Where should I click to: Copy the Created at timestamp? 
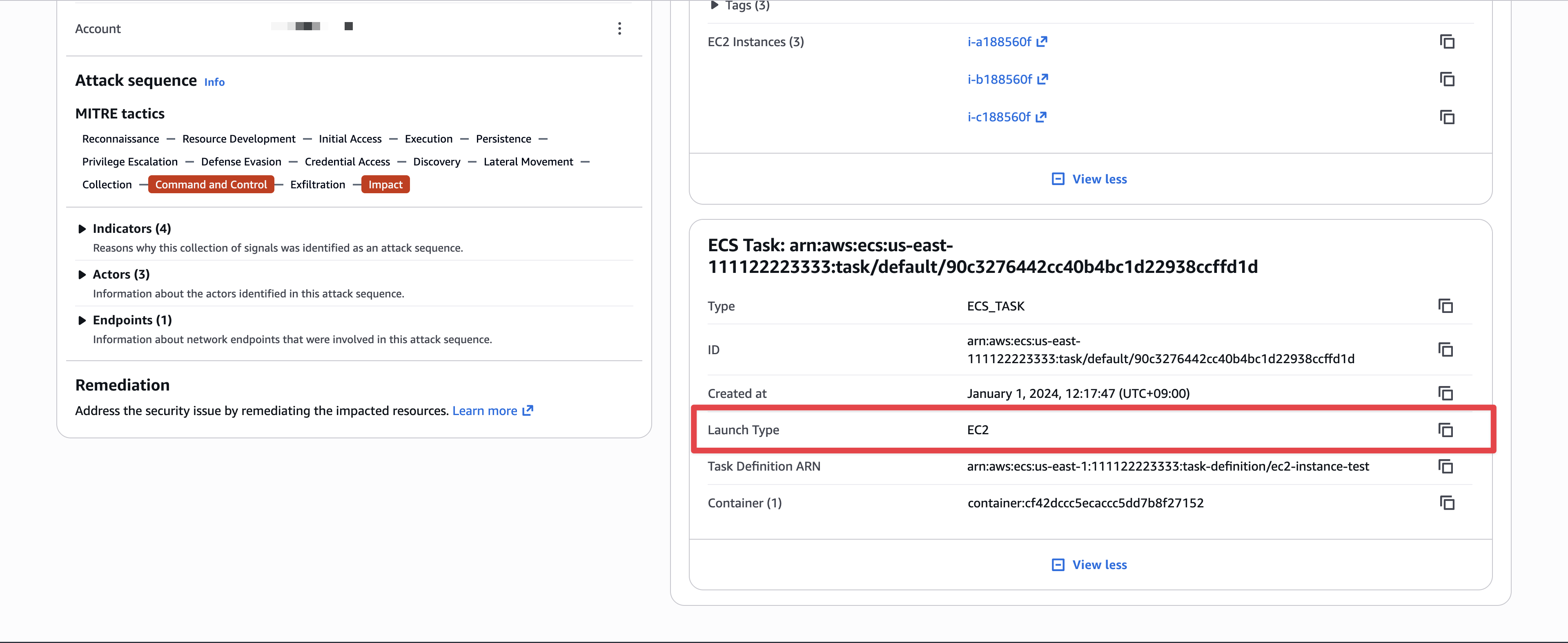point(1445,393)
